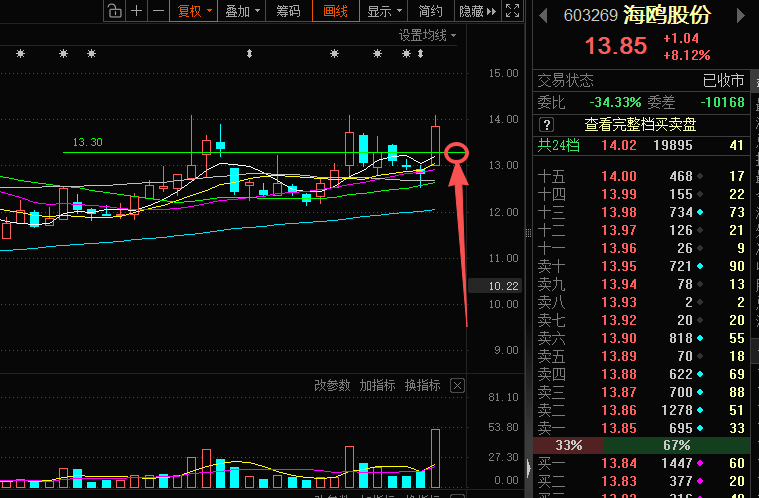Click the last star marker above chart
This screenshot has width=759, height=498.
pyautogui.click(x=407, y=53)
